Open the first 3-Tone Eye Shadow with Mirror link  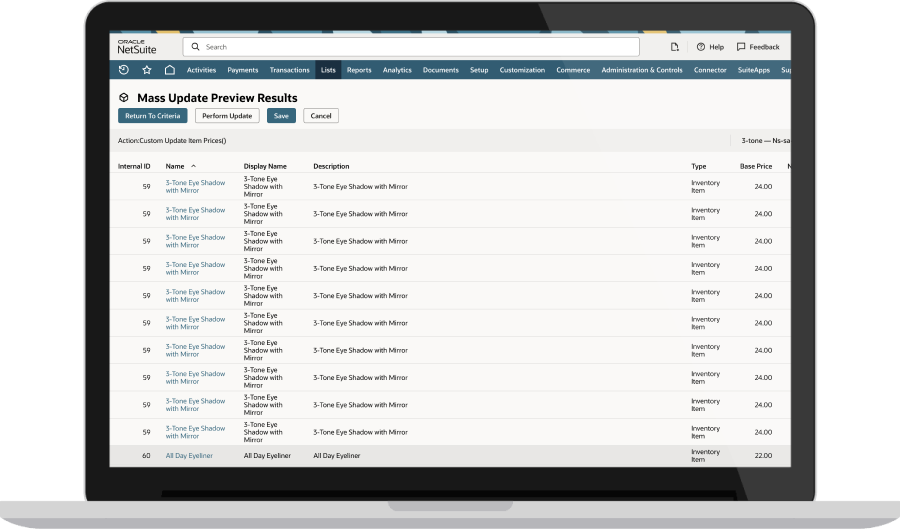(195, 186)
